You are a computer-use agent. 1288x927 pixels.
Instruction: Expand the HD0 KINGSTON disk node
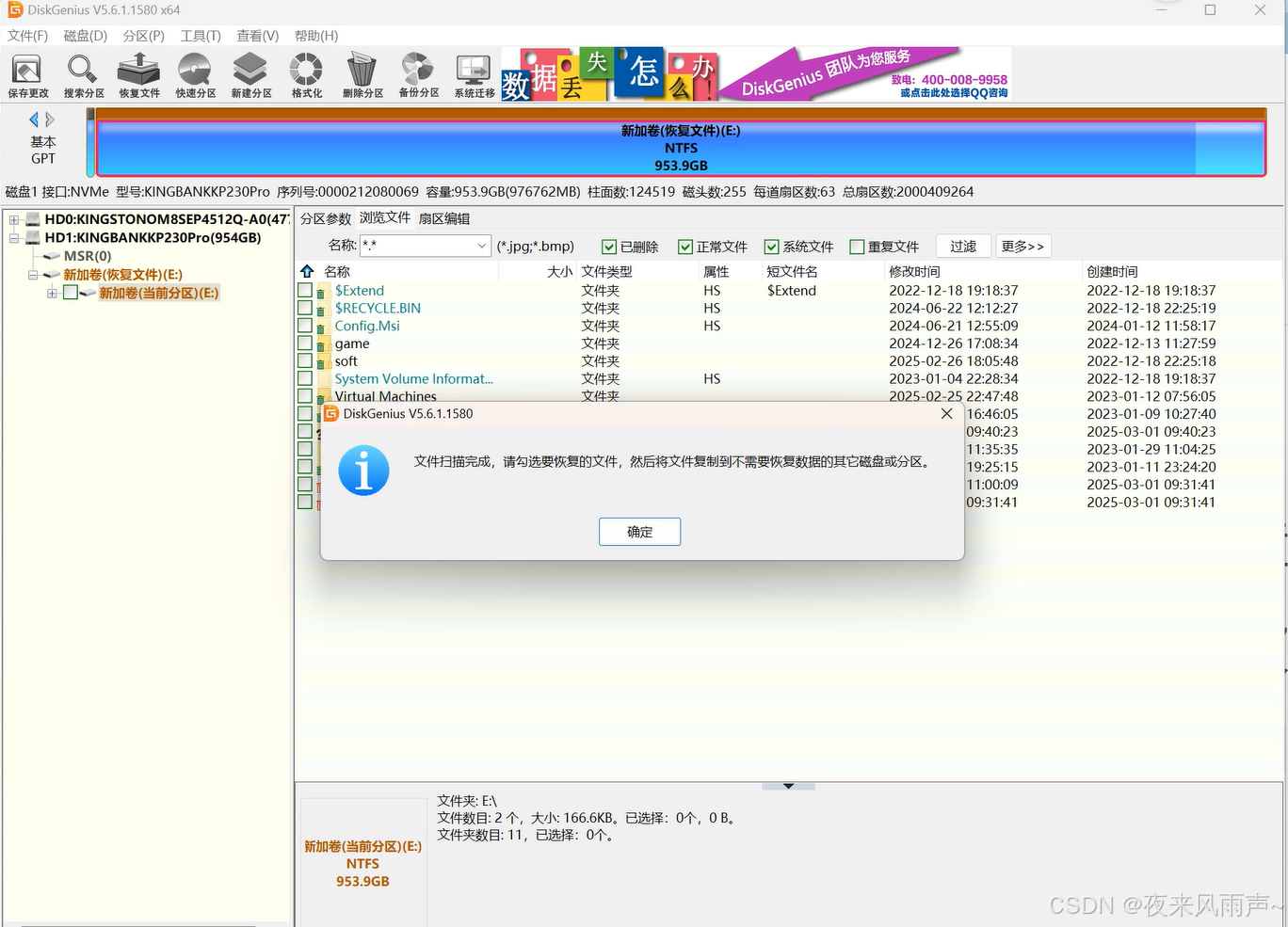(14, 219)
